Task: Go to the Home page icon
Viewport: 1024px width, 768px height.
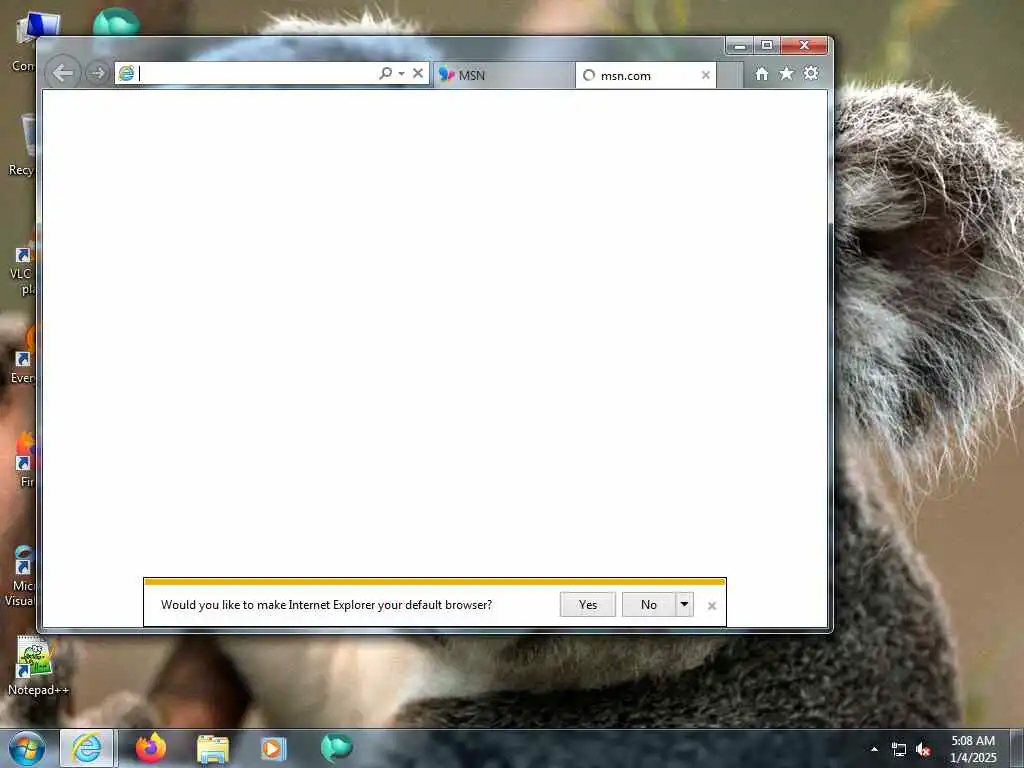Action: click(761, 74)
